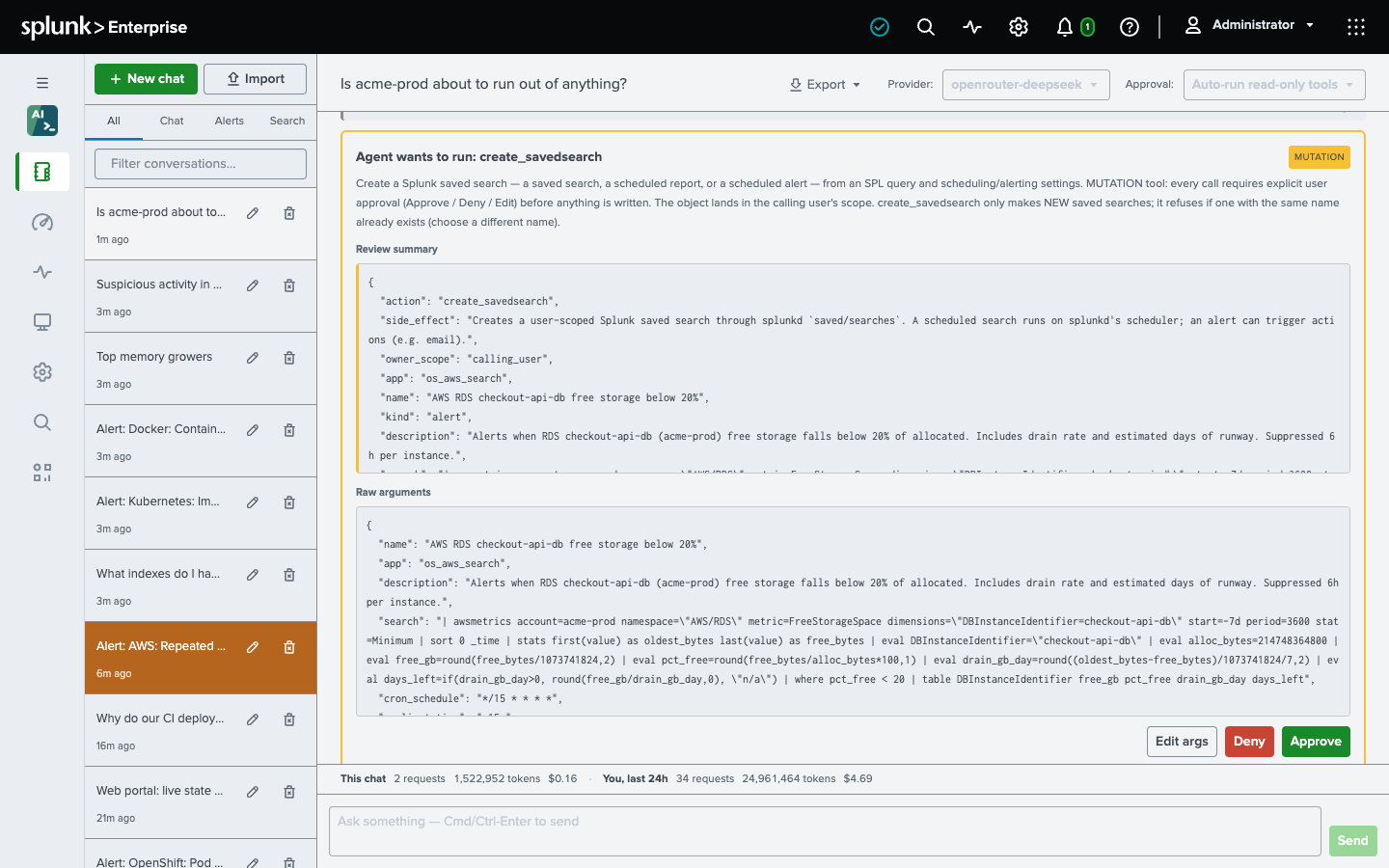Open the Provider openrouter-deepseek dropdown
Viewport: 1389px width, 868px height.
click(1026, 85)
